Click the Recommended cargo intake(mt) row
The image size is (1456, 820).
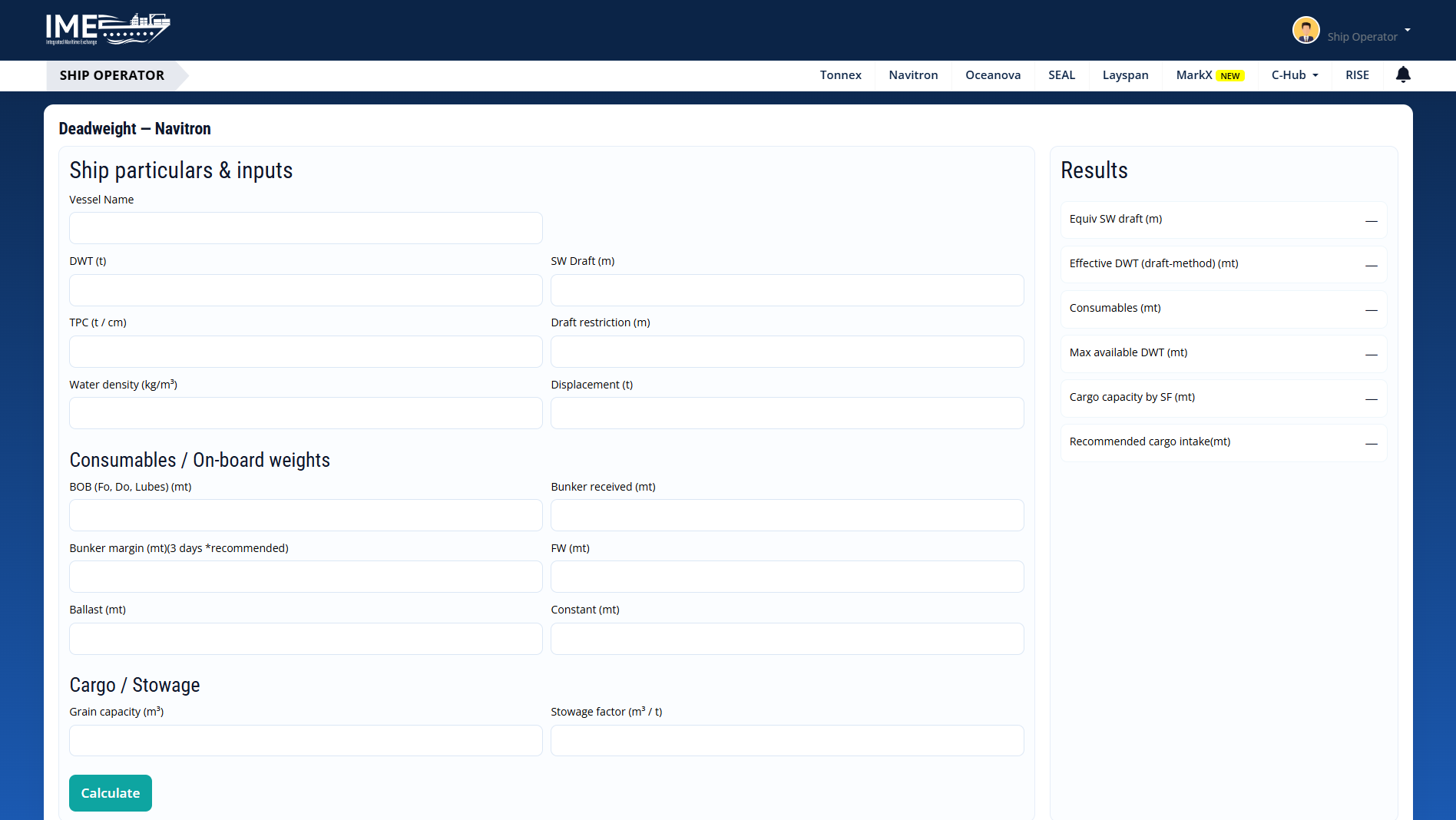pos(1223,442)
